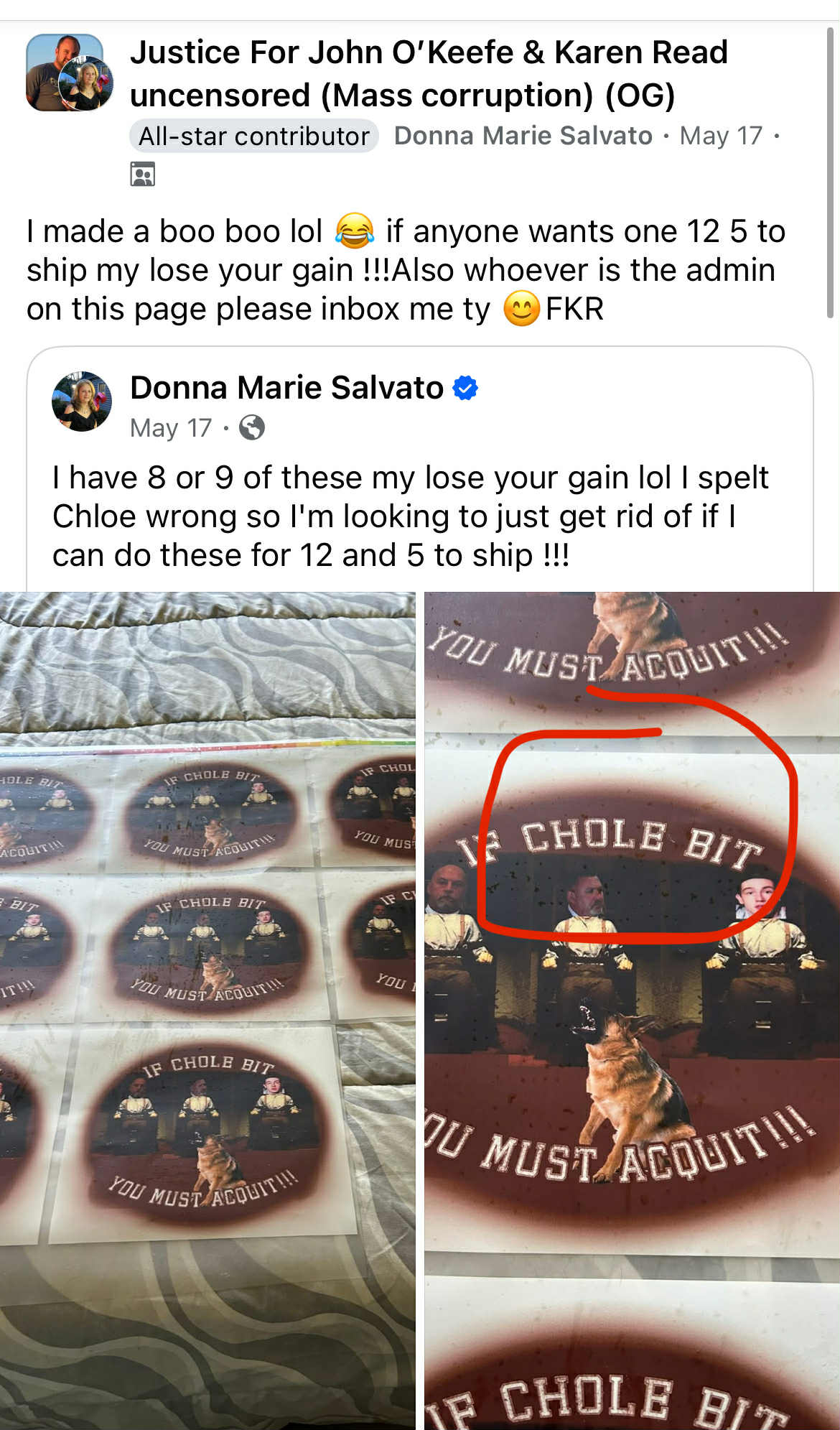Tap Donna's small overlapping avatar on the group photo
This screenshot has height=1430, width=840.
coord(87,85)
